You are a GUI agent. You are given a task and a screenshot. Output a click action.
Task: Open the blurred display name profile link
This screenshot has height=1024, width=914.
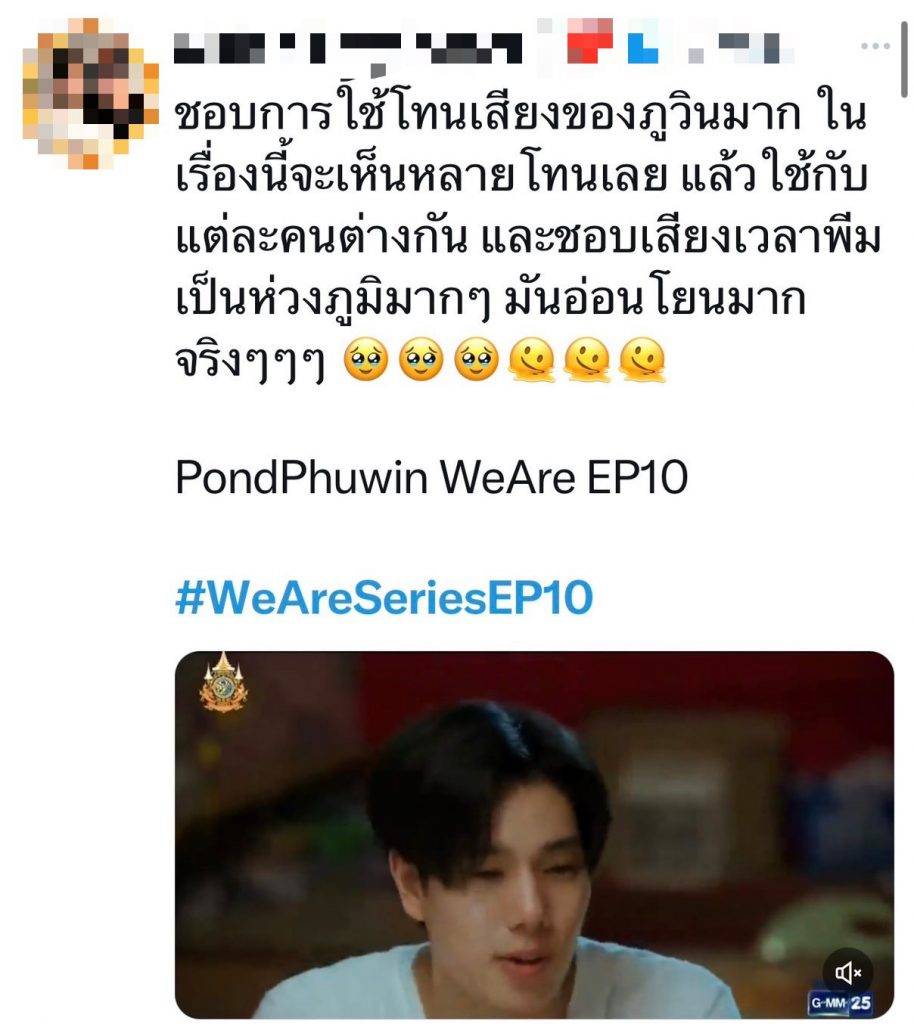tap(349, 49)
